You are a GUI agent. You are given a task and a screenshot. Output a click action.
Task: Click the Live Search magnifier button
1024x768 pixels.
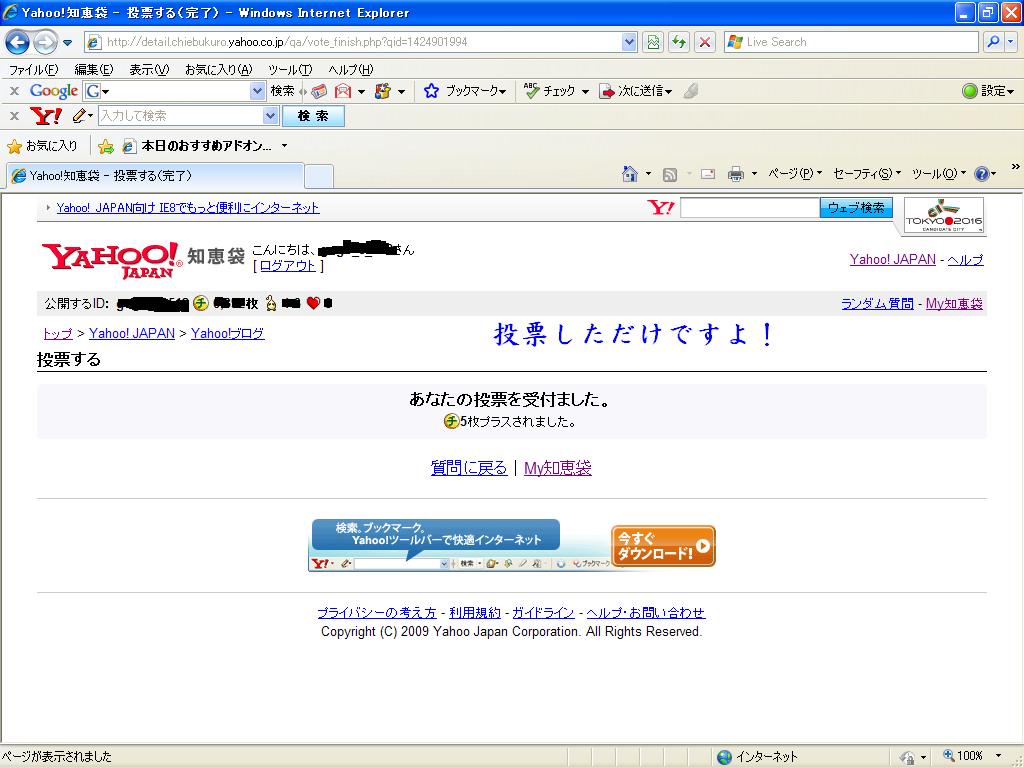993,42
